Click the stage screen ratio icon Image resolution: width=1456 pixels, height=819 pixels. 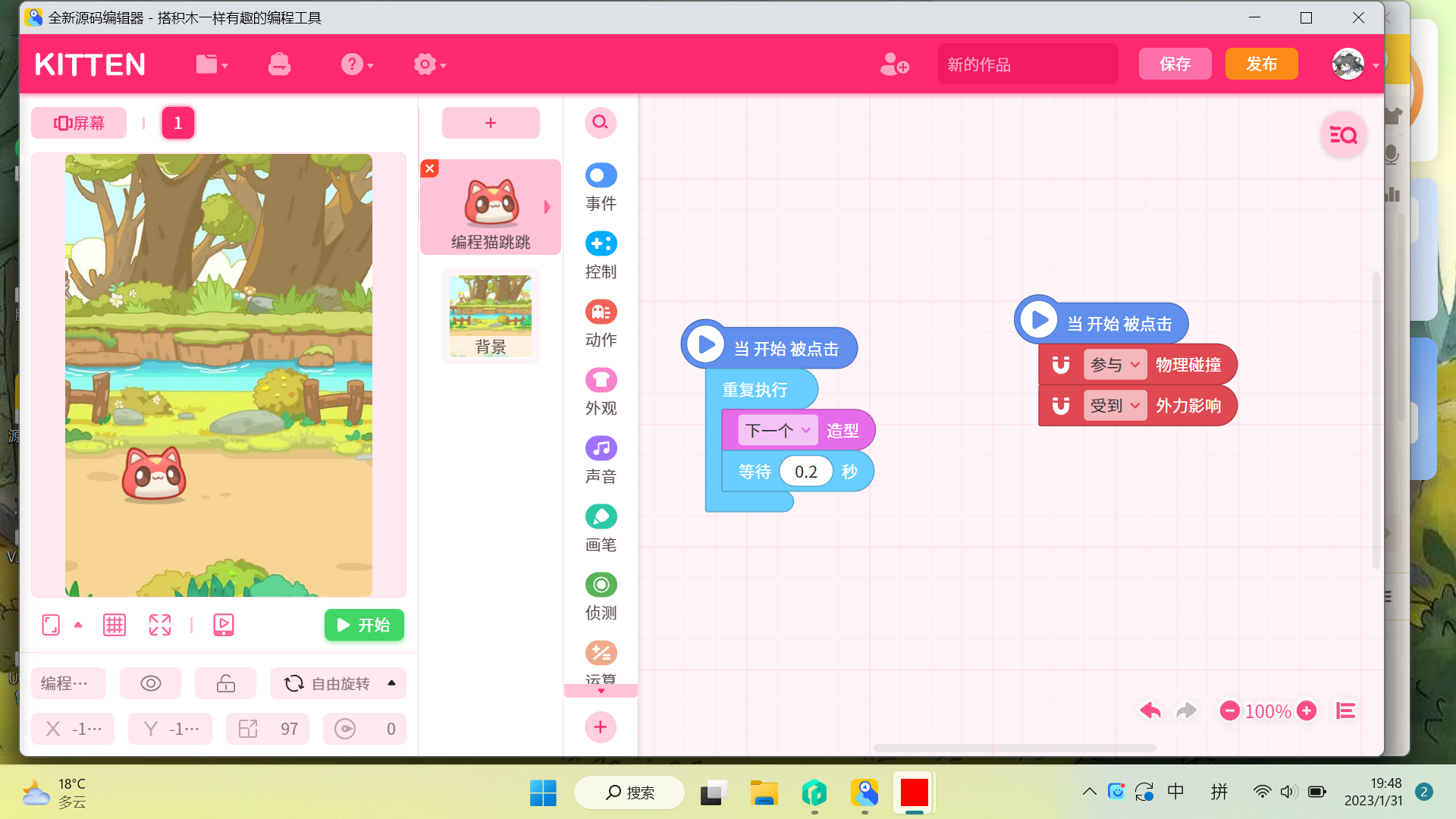(51, 625)
